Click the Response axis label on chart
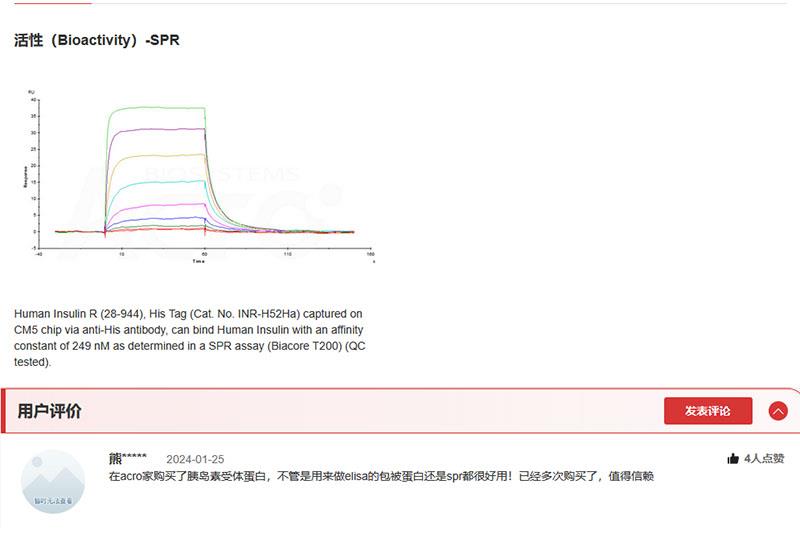 [25, 176]
